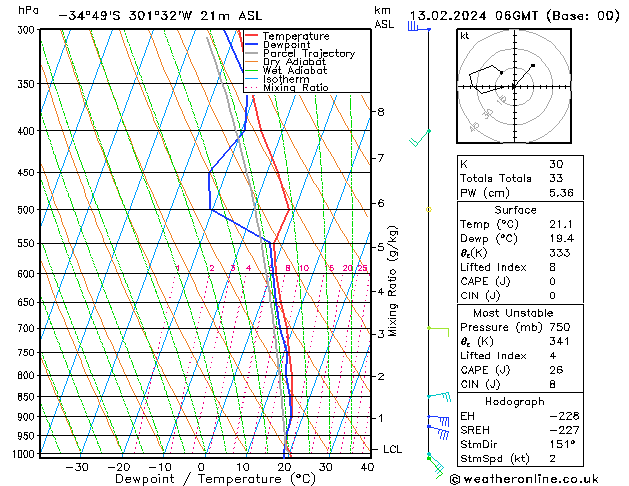Click the hodograph circular plot

tap(513, 87)
